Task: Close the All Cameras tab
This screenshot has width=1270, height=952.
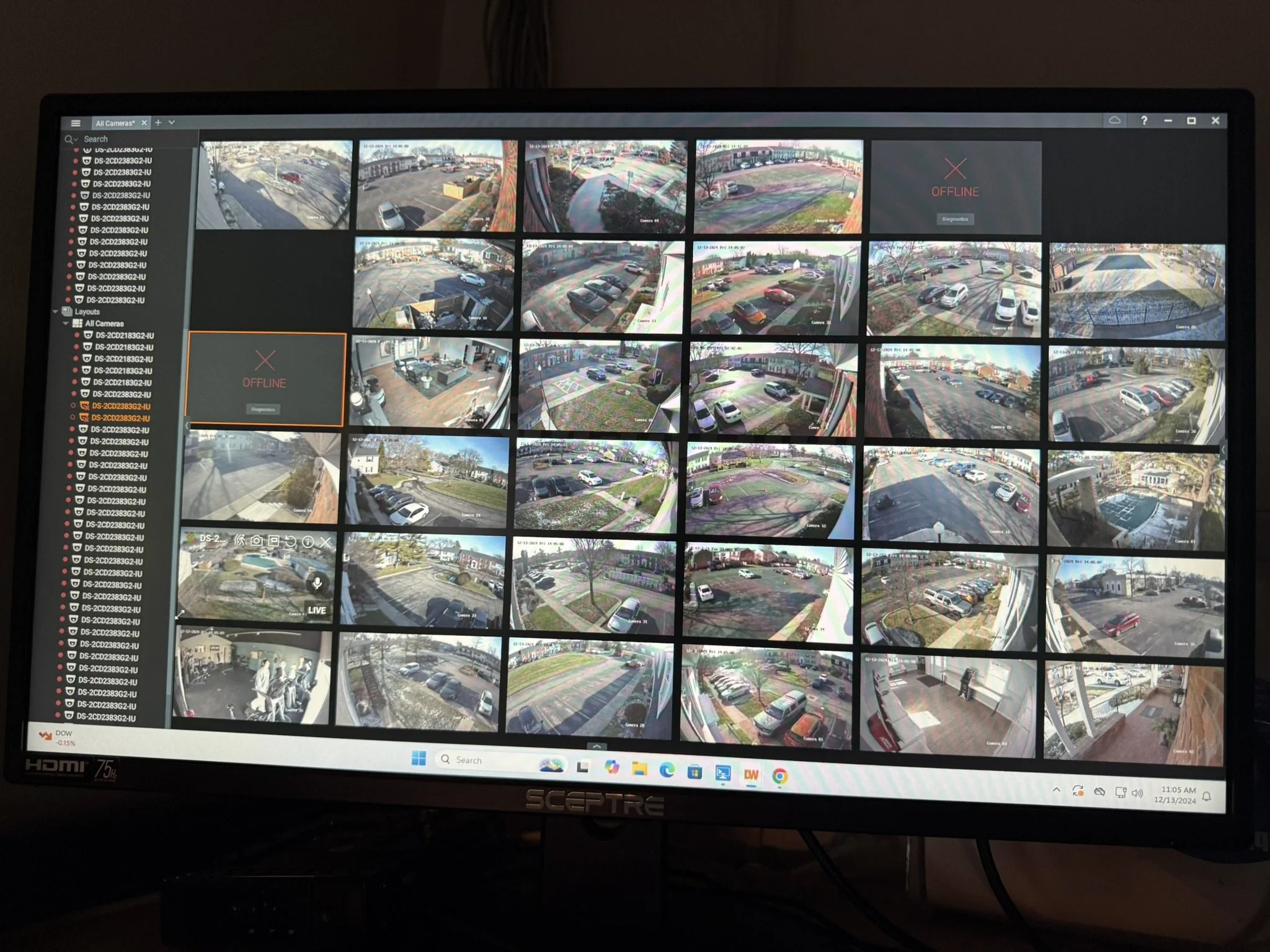Action: pyautogui.click(x=144, y=123)
